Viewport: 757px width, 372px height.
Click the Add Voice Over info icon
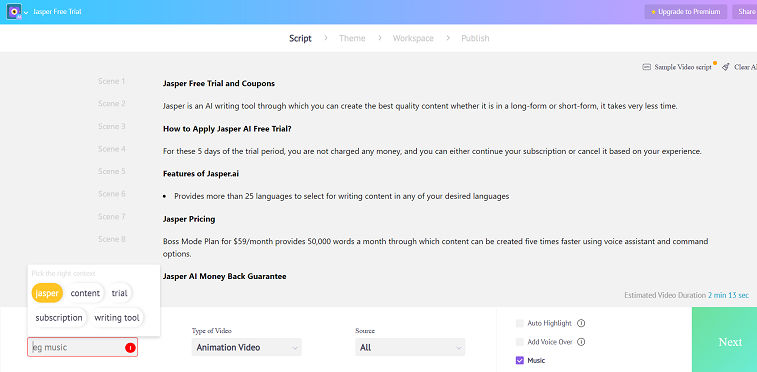[x=581, y=342]
